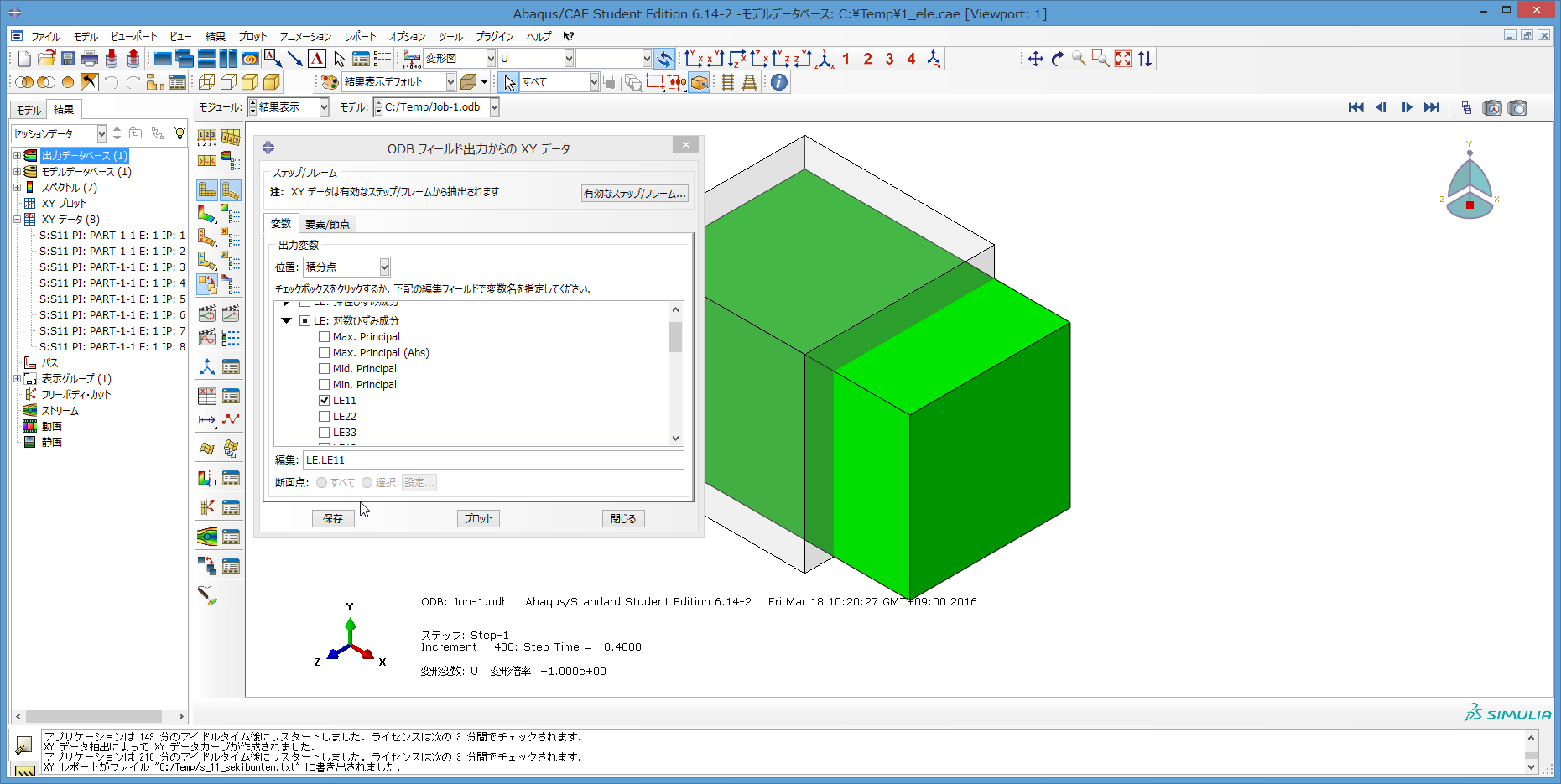Open the ビューポート menu
Viewport: 1561px width, 784px height.
(133, 37)
